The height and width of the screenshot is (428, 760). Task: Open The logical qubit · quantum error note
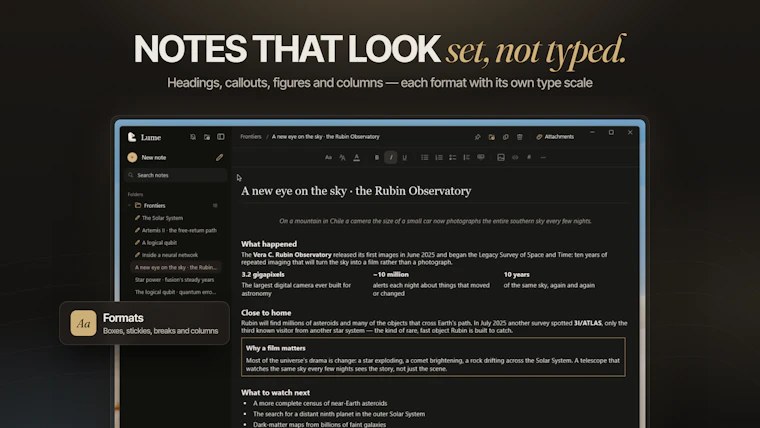(x=175, y=292)
